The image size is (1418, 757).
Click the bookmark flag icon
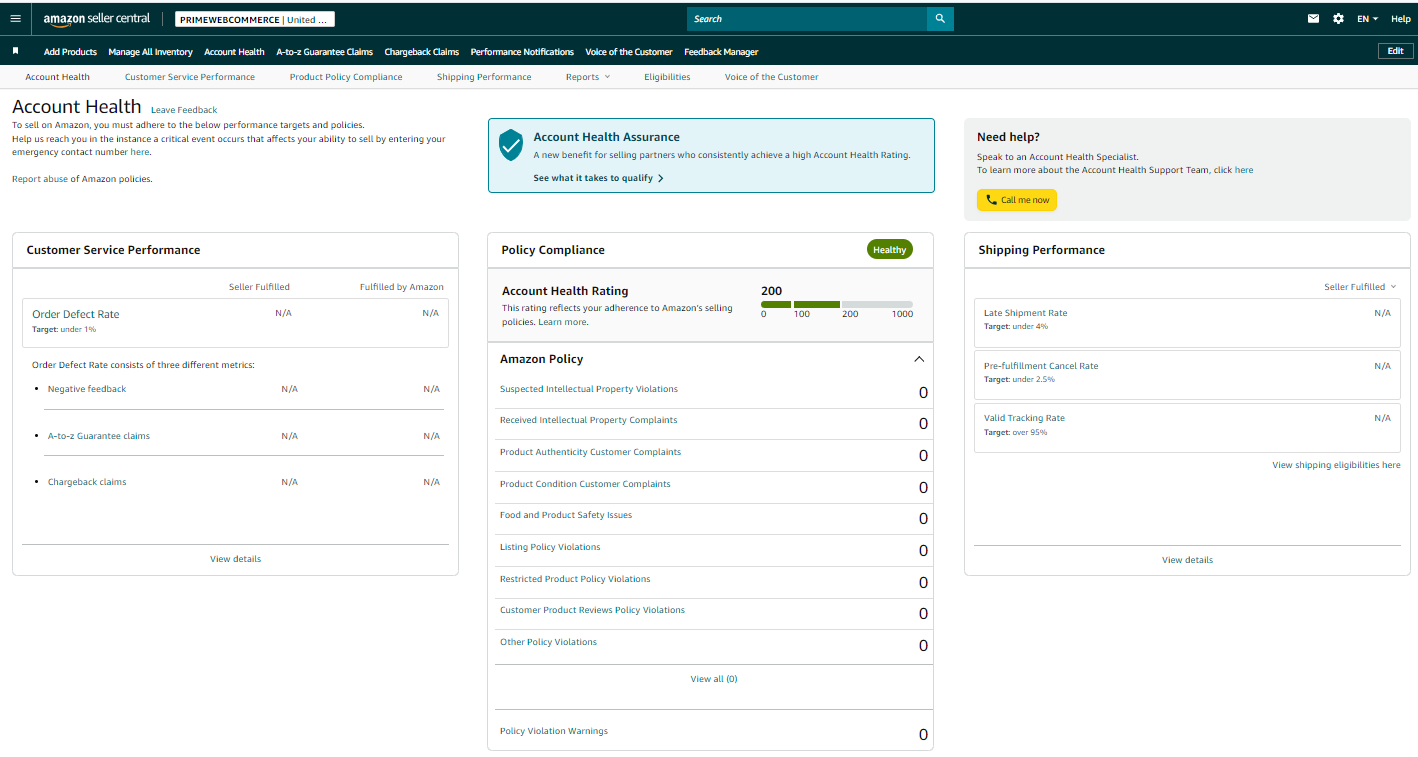point(15,51)
